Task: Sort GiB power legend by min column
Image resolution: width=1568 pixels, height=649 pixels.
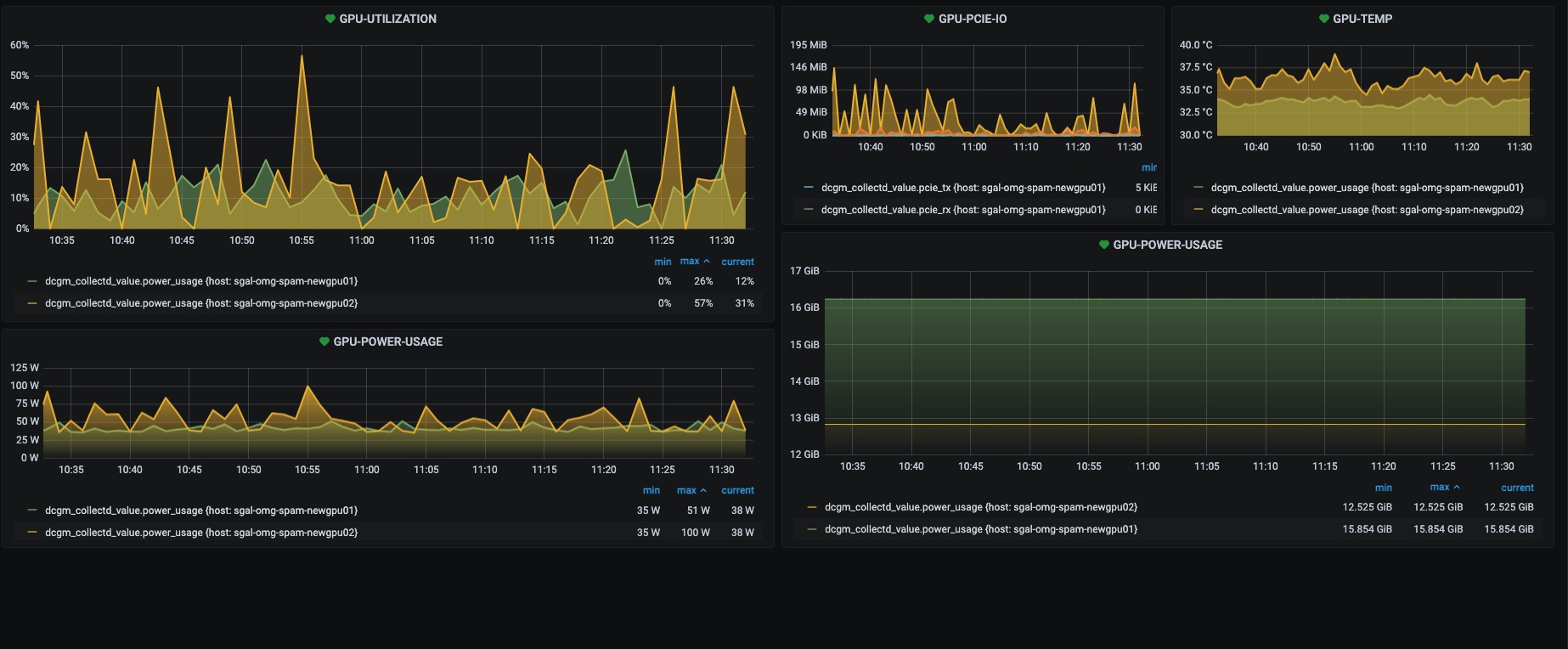Action: click(1384, 488)
